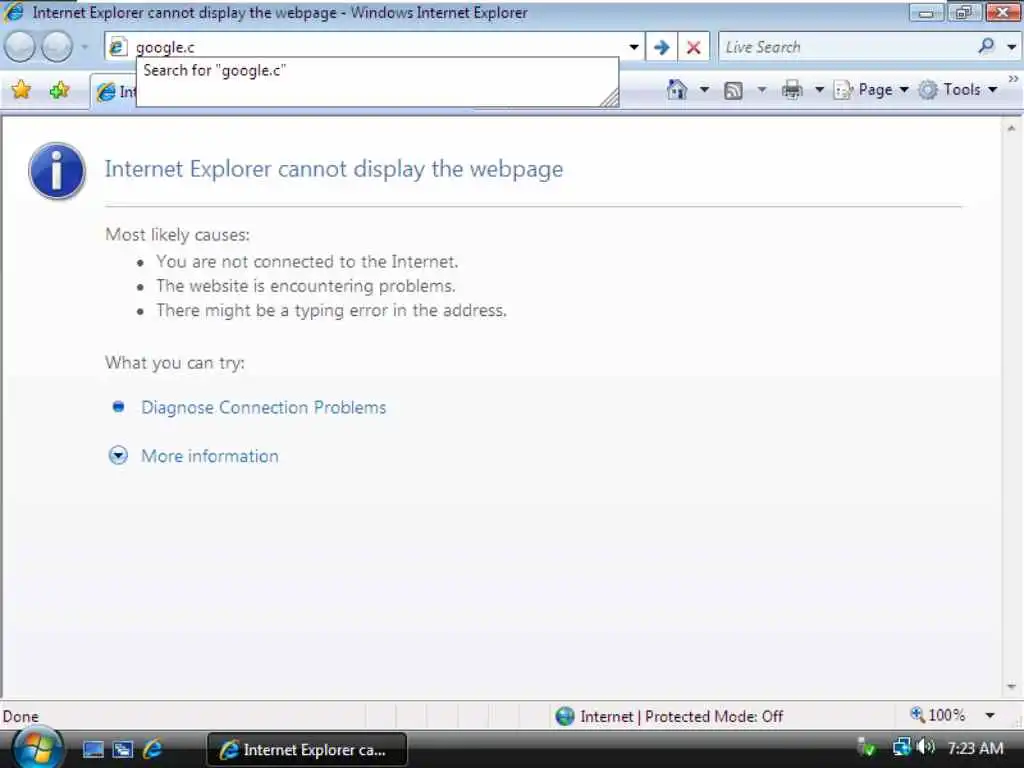Image resolution: width=1024 pixels, height=768 pixels.
Task: Open the Feeds dropdown arrow
Action: (x=761, y=89)
